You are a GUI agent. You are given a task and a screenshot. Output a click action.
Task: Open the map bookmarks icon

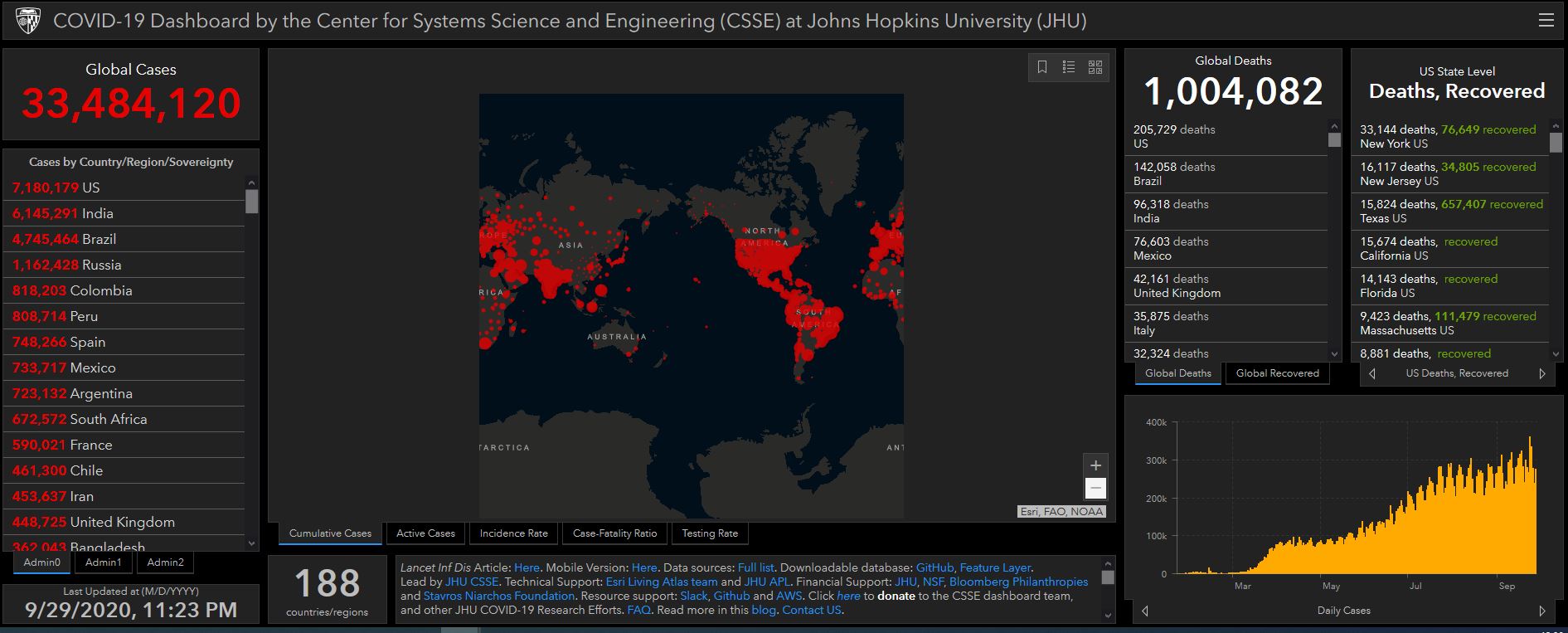[1042, 67]
